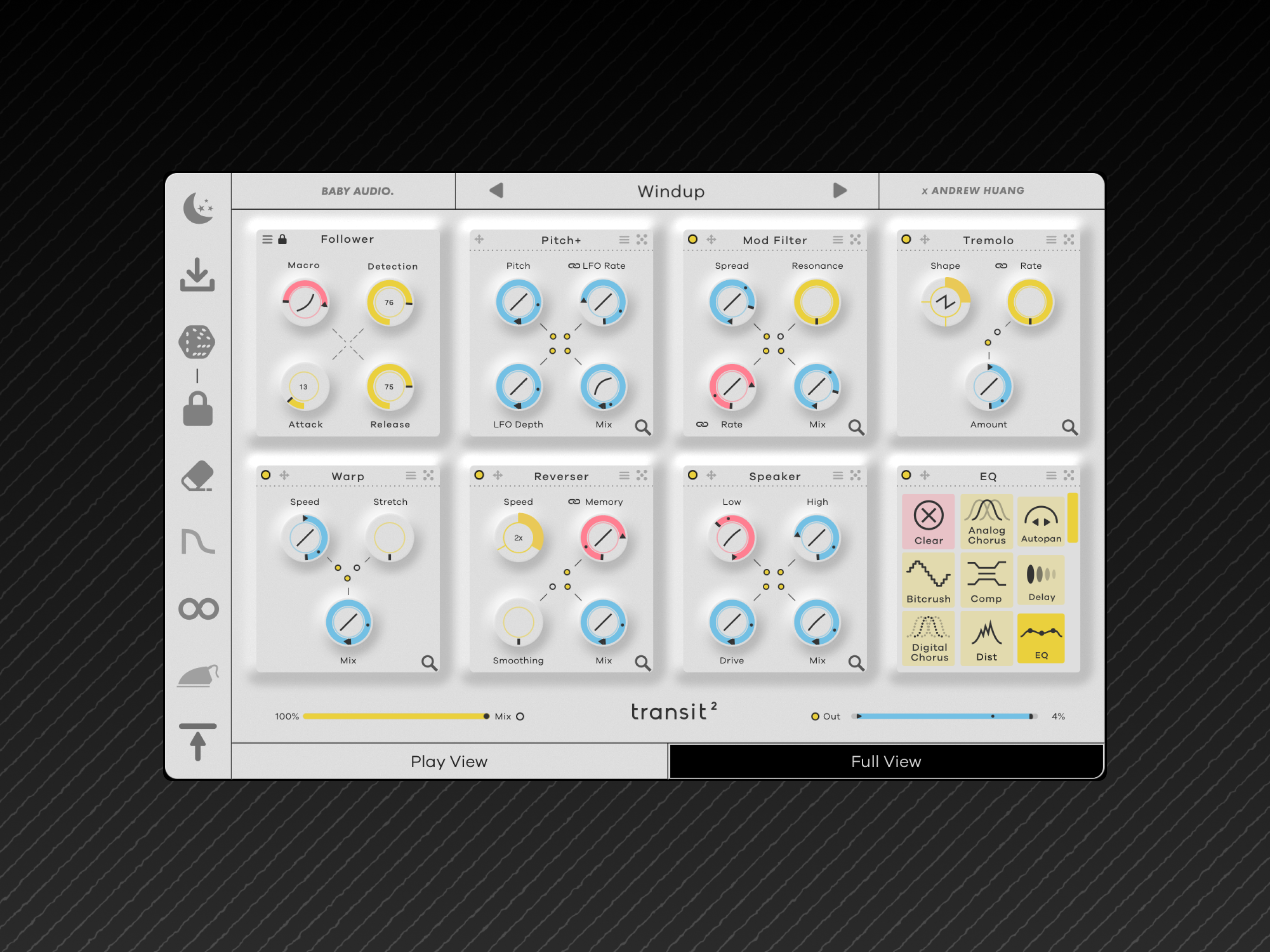Open magnifier on the Speaker module
This screenshot has width=1270, height=952.
[x=856, y=663]
